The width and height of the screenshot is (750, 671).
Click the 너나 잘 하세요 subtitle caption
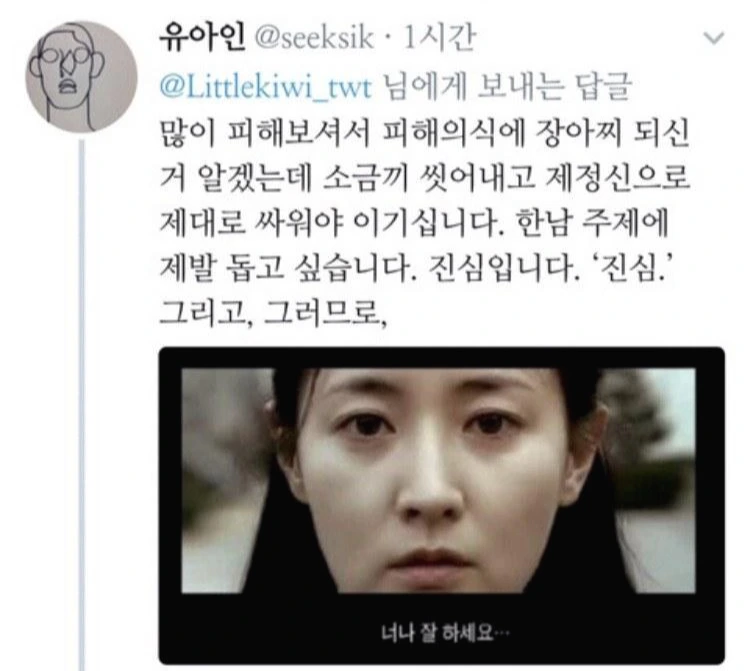coord(445,633)
